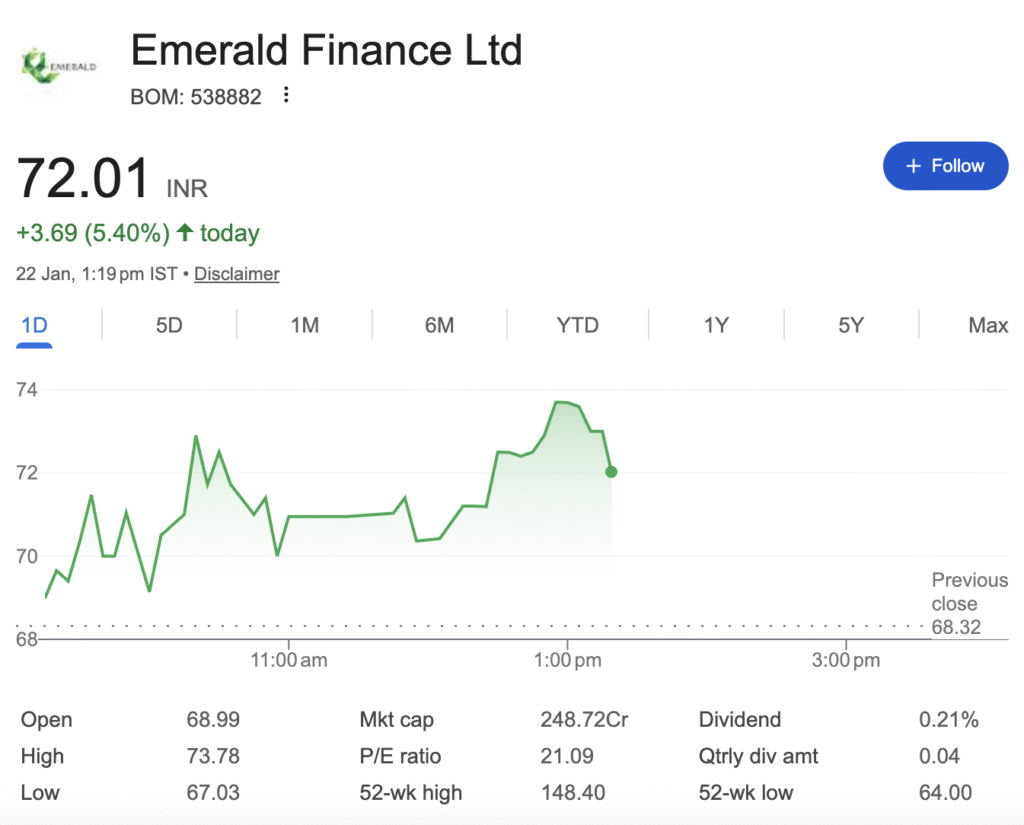Image resolution: width=1024 pixels, height=825 pixels.
Task: Show the Max chart range
Action: point(988,326)
